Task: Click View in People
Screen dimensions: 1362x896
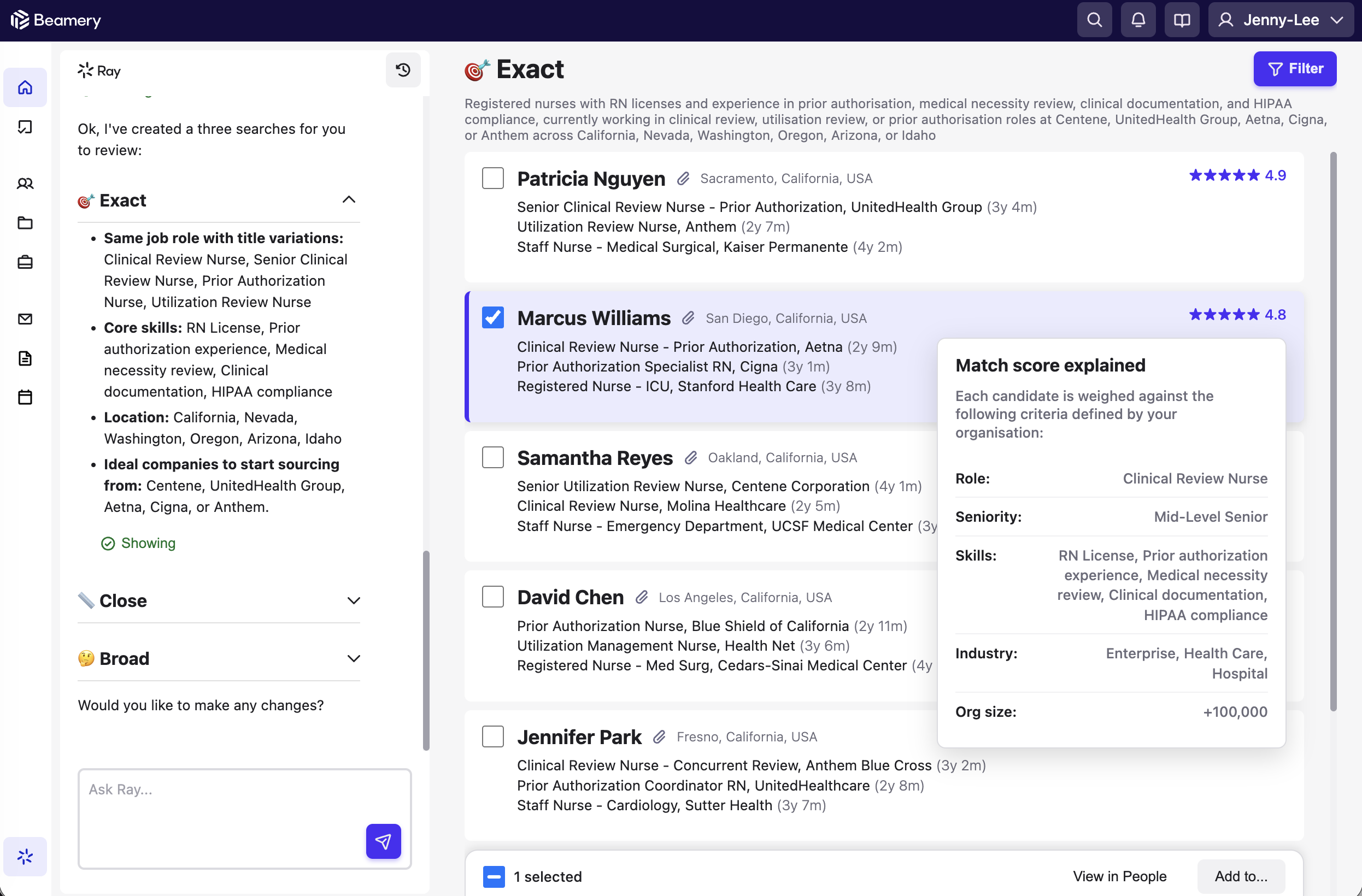Action: pos(1119,876)
